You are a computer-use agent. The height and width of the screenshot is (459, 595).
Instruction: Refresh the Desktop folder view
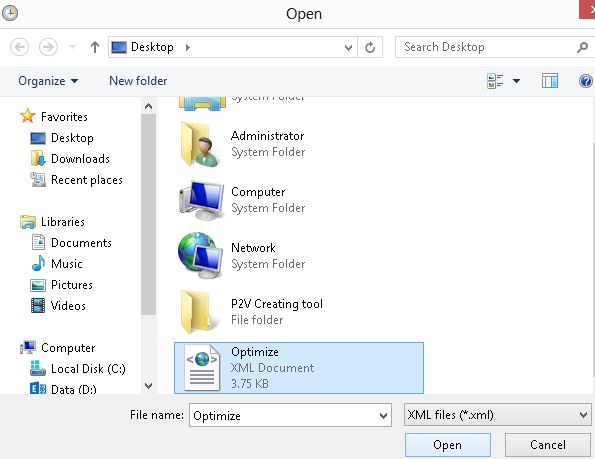370,47
